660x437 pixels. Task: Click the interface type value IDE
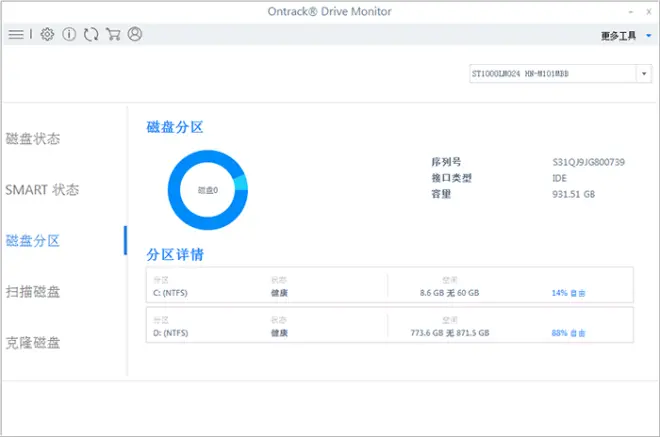559,178
